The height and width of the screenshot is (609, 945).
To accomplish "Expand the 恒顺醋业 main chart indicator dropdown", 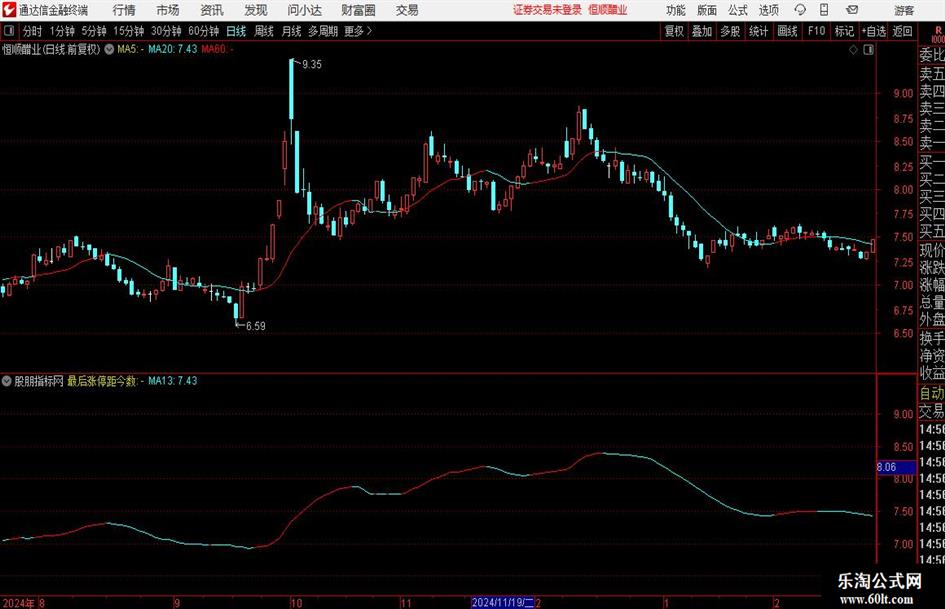I will pos(109,49).
